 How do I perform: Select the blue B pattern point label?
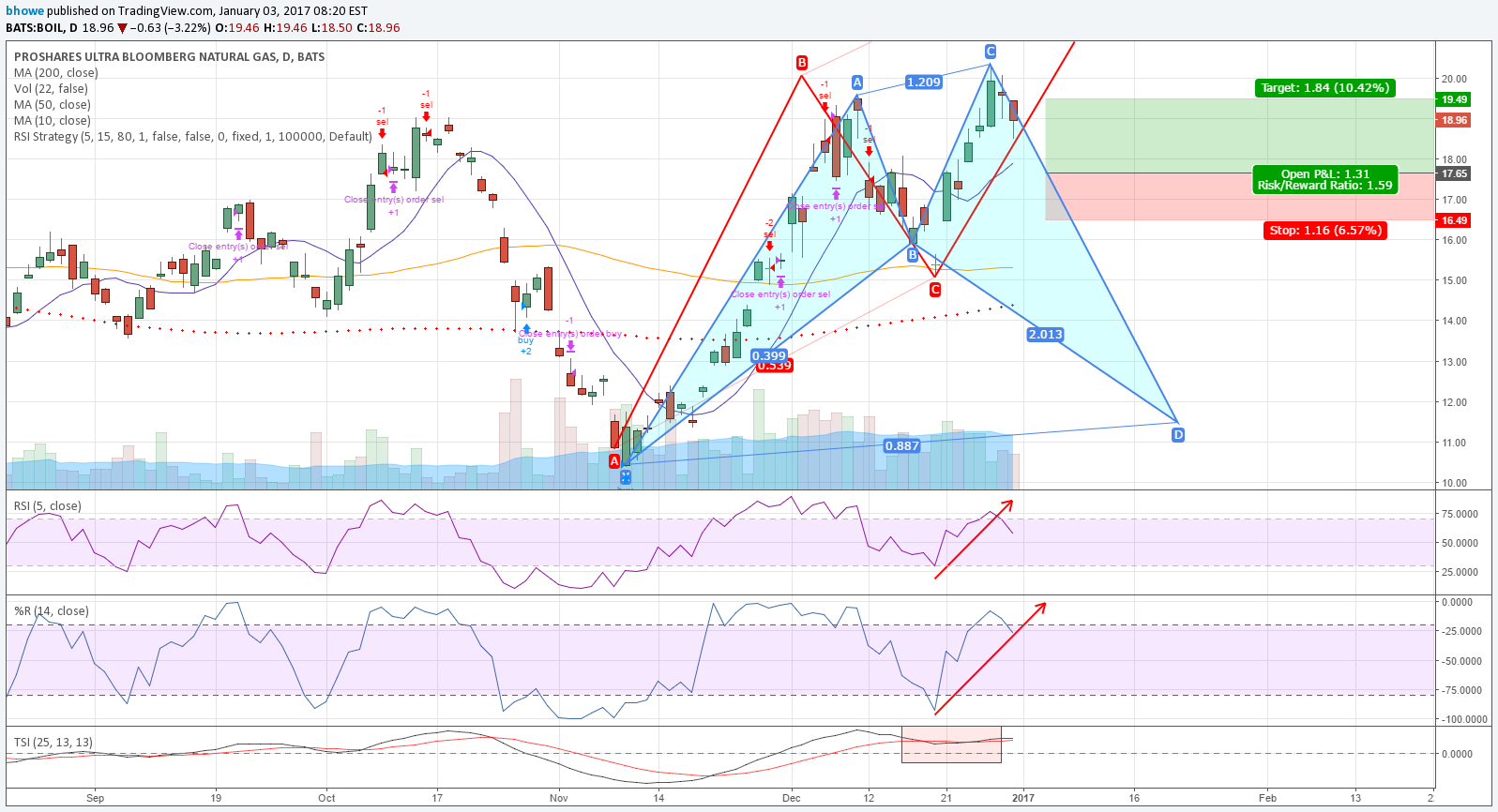[x=913, y=255]
